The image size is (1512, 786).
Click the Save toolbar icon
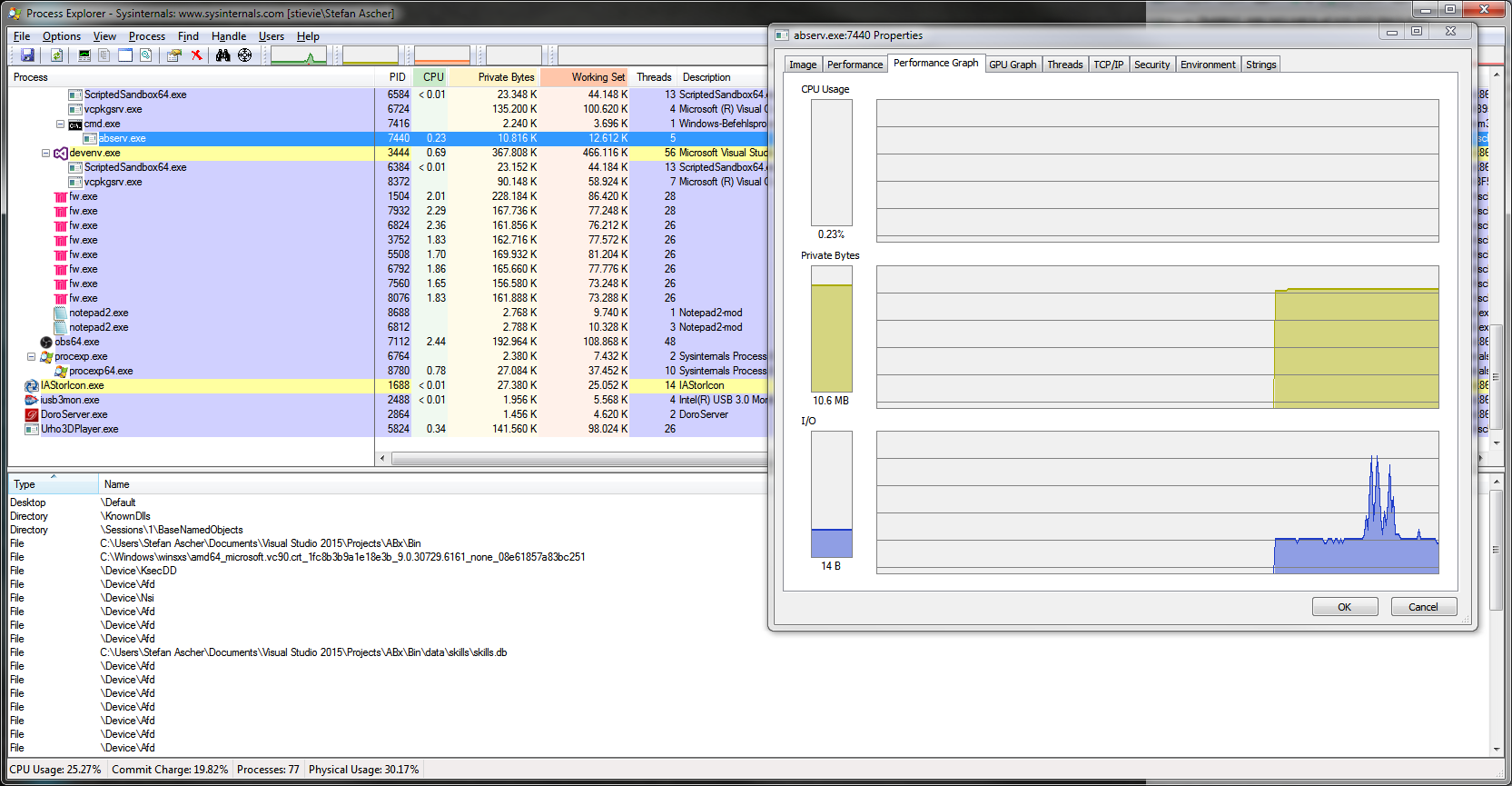[x=27, y=55]
